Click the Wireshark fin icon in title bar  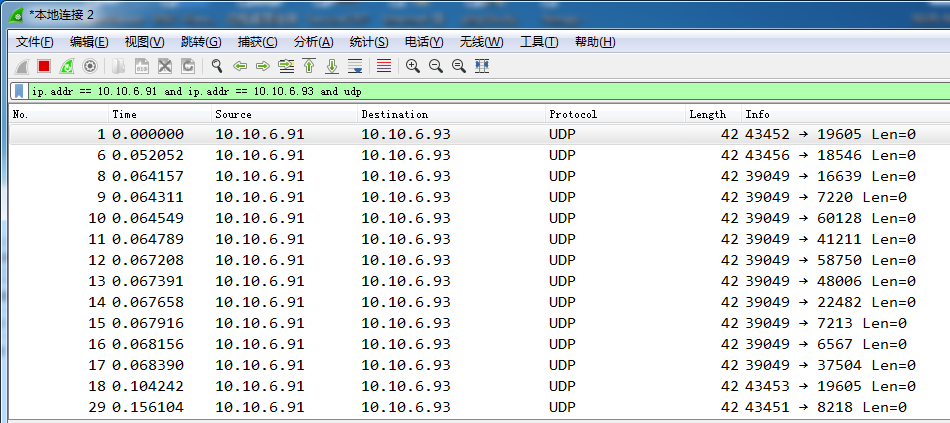coord(16,15)
